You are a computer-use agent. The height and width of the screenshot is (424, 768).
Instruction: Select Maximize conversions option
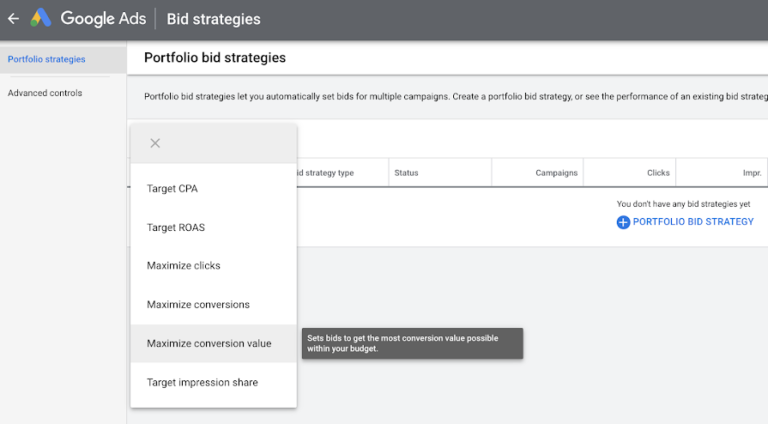click(198, 304)
